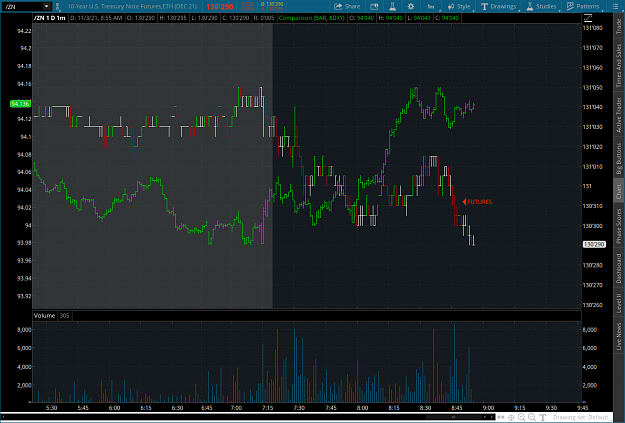625x423 pixels.
Task: Click the 9:00 time axis label
Action: [x=488, y=408]
